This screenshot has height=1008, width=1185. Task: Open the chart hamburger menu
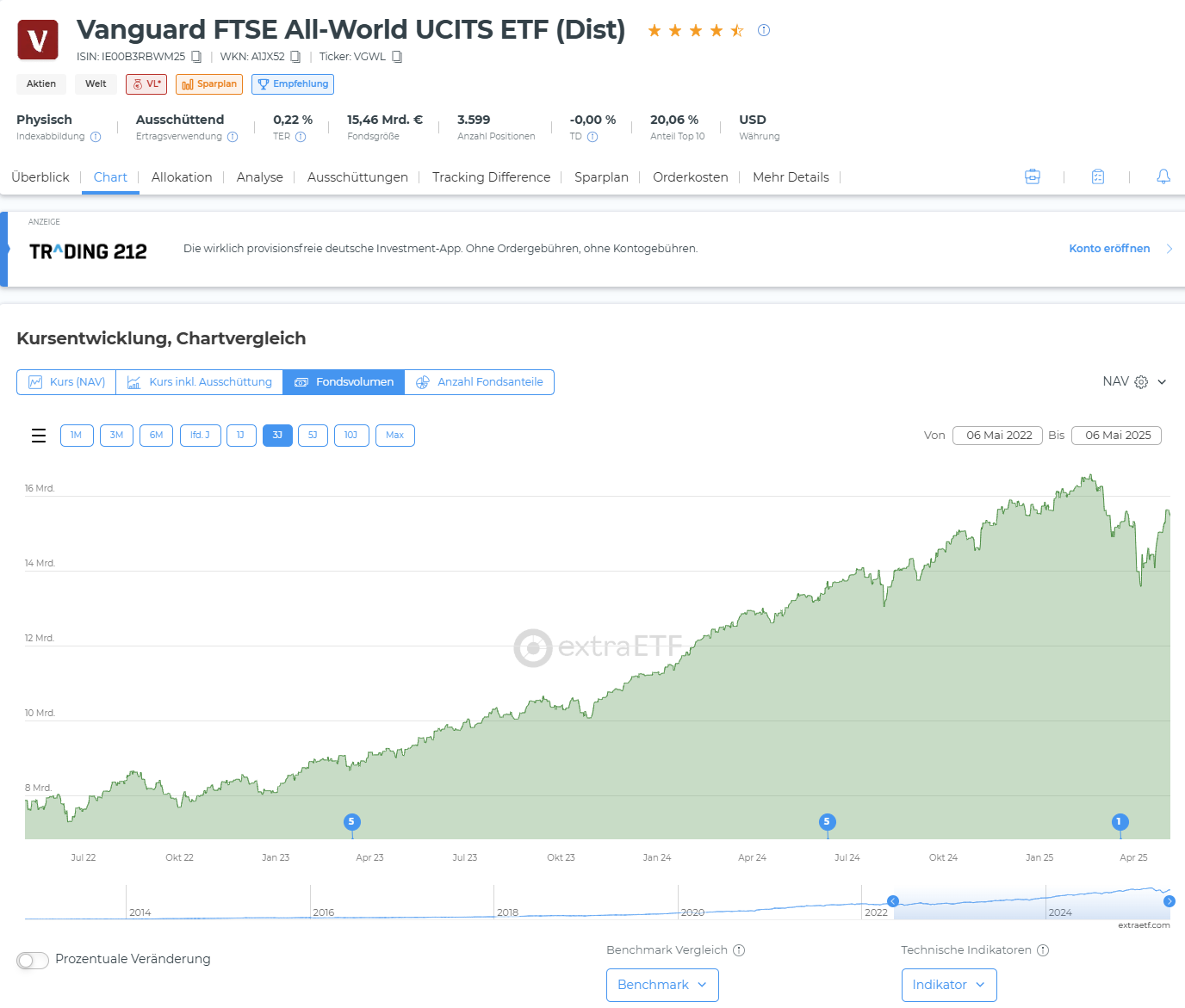pyautogui.click(x=39, y=436)
